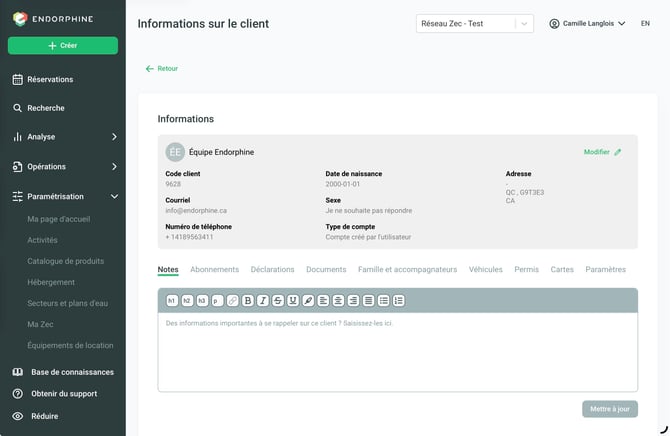Toggle bold formatting in notes
670x436 pixels.
[247, 300]
